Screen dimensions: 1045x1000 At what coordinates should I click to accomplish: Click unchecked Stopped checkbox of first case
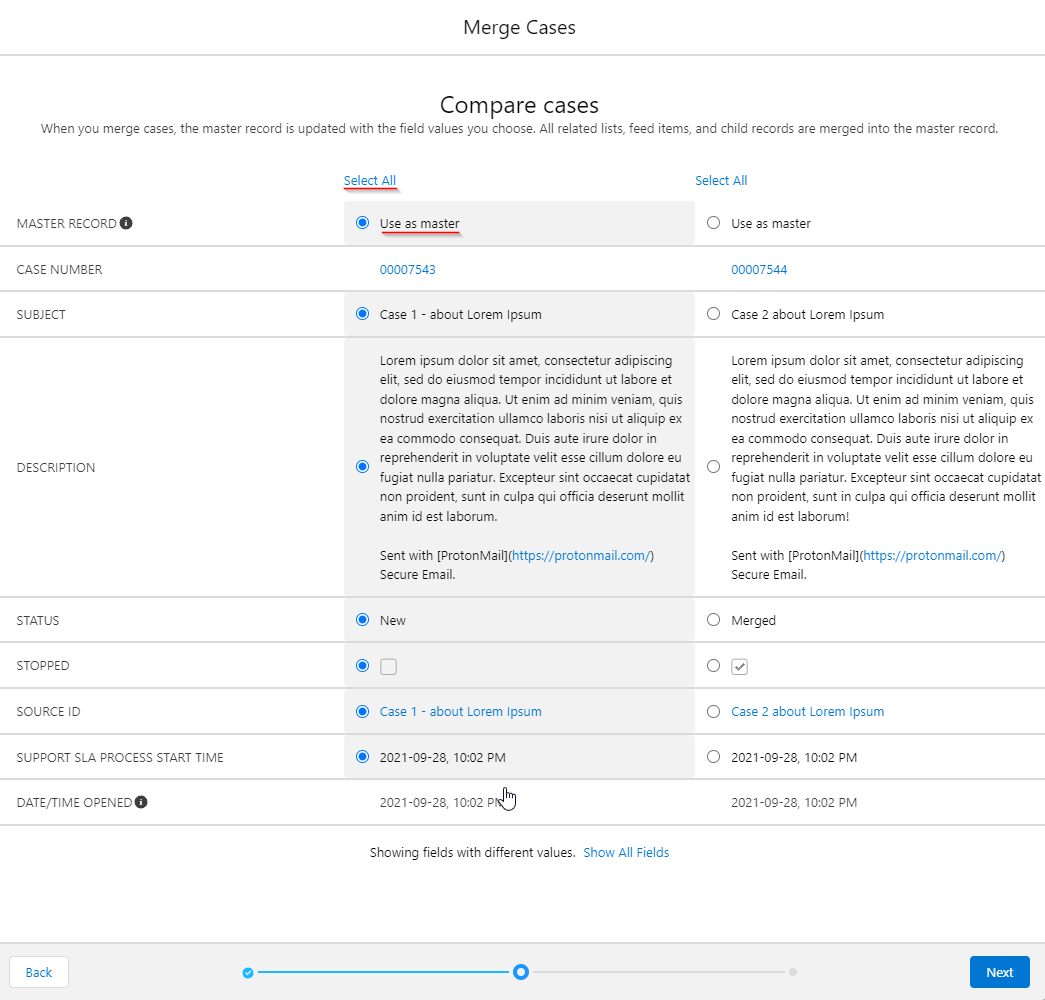[389, 667]
